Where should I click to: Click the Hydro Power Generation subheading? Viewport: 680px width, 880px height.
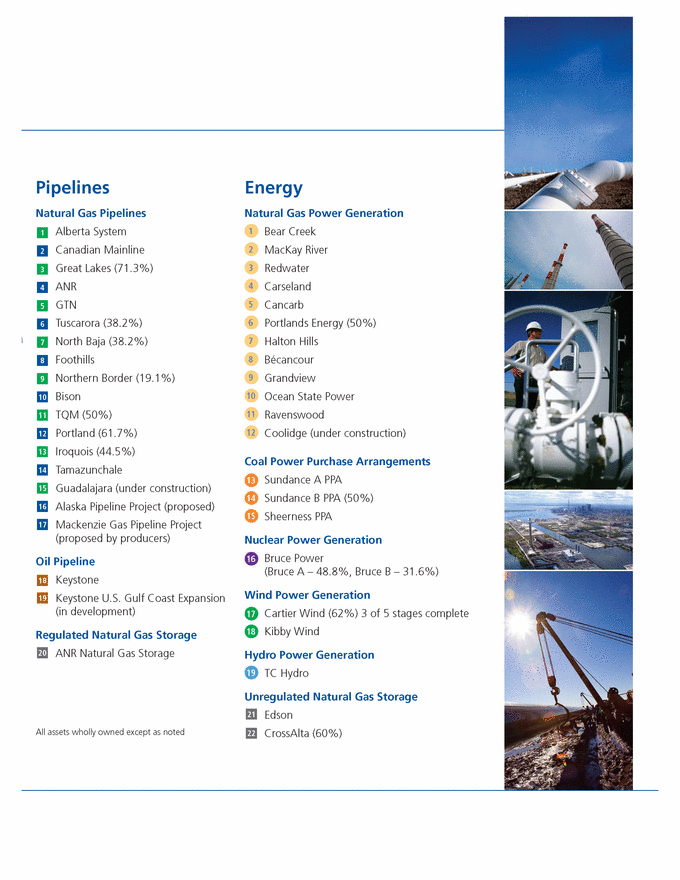tap(309, 655)
